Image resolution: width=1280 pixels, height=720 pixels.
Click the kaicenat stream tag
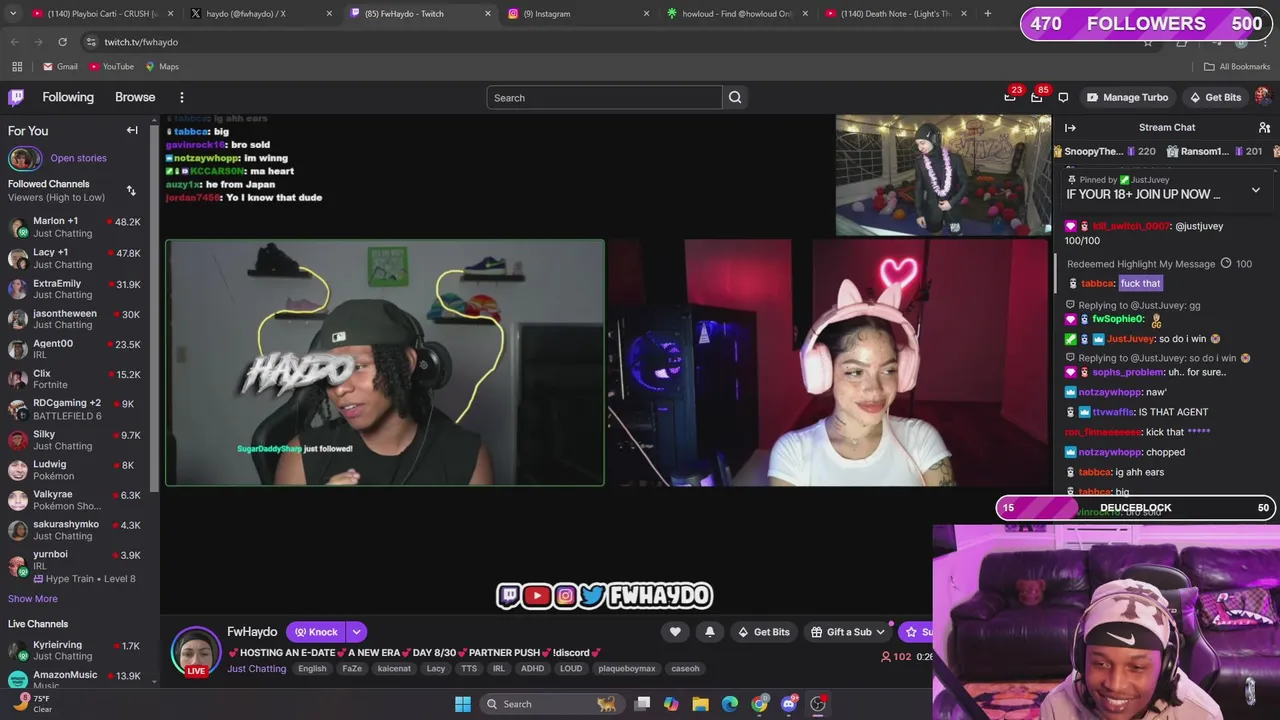coord(394,668)
